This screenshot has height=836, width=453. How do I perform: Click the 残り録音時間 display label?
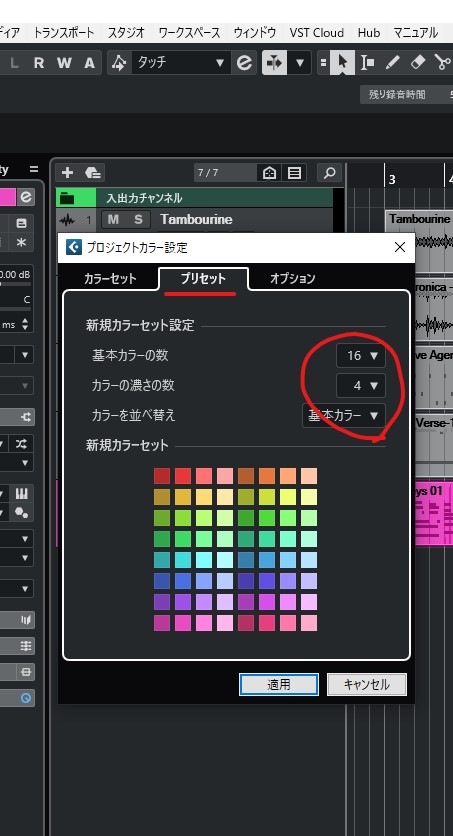397,94
